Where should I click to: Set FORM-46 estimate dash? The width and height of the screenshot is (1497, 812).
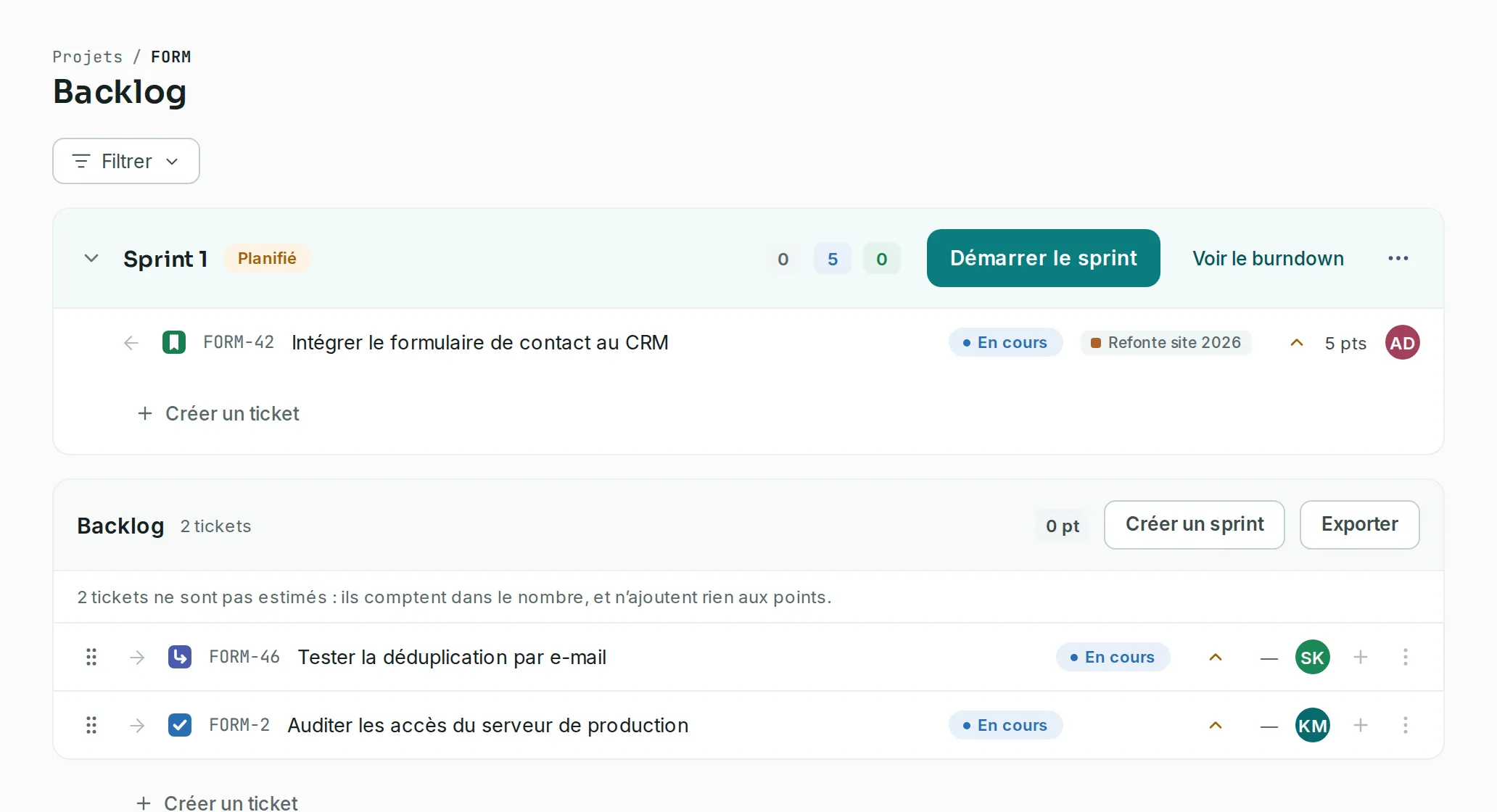click(x=1269, y=658)
